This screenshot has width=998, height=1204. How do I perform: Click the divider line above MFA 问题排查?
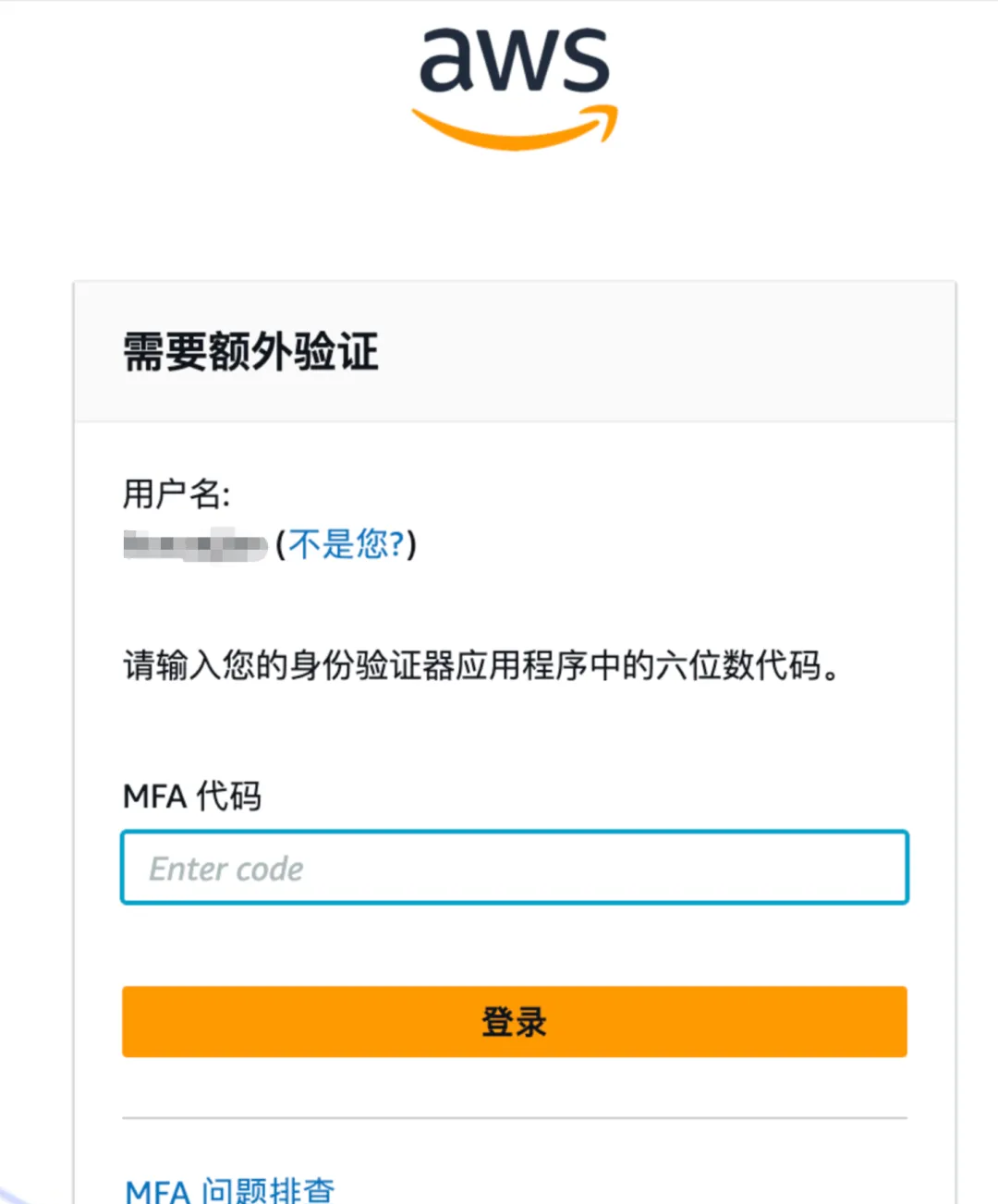pos(515,1117)
